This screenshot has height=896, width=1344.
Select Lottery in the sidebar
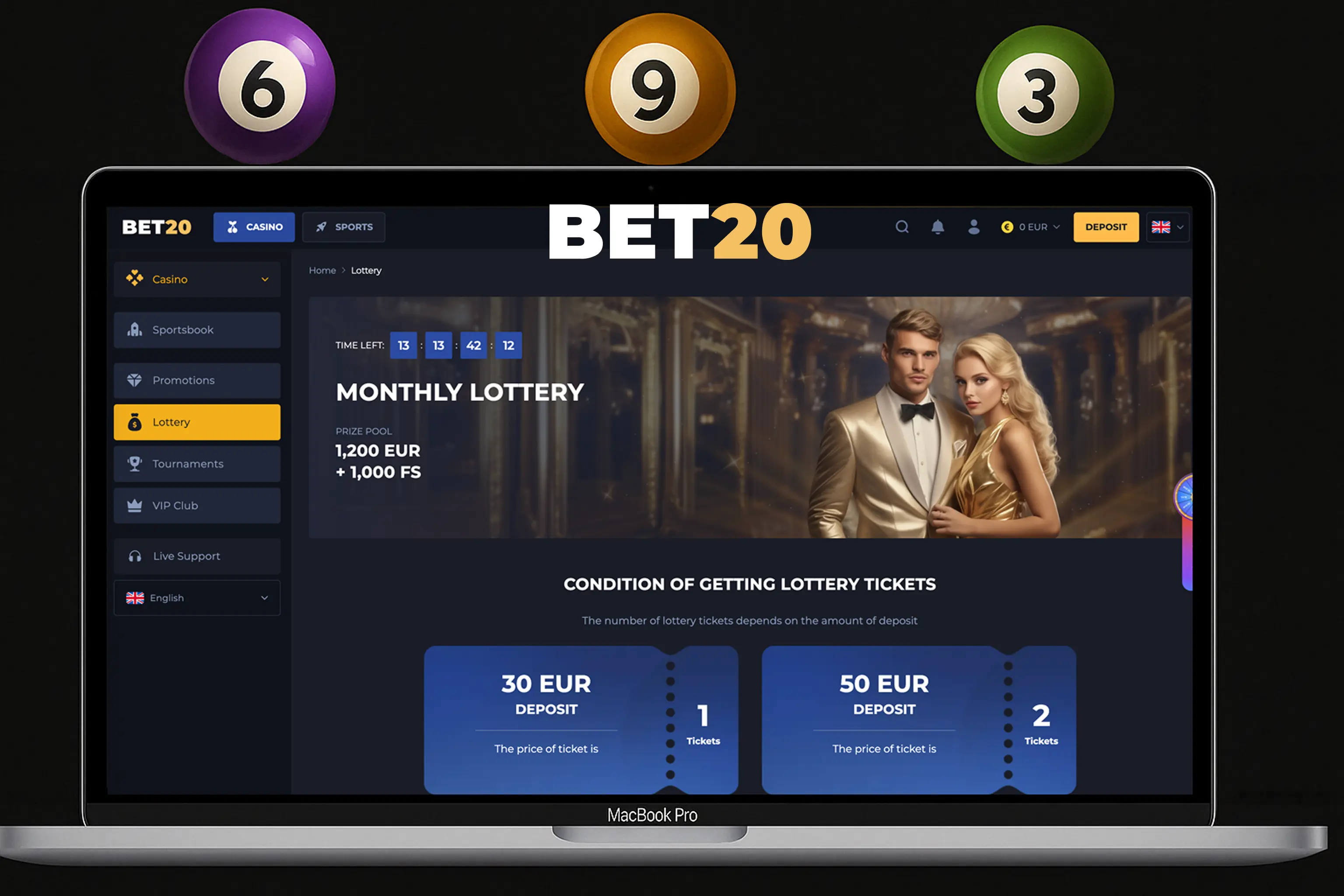tap(197, 422)
